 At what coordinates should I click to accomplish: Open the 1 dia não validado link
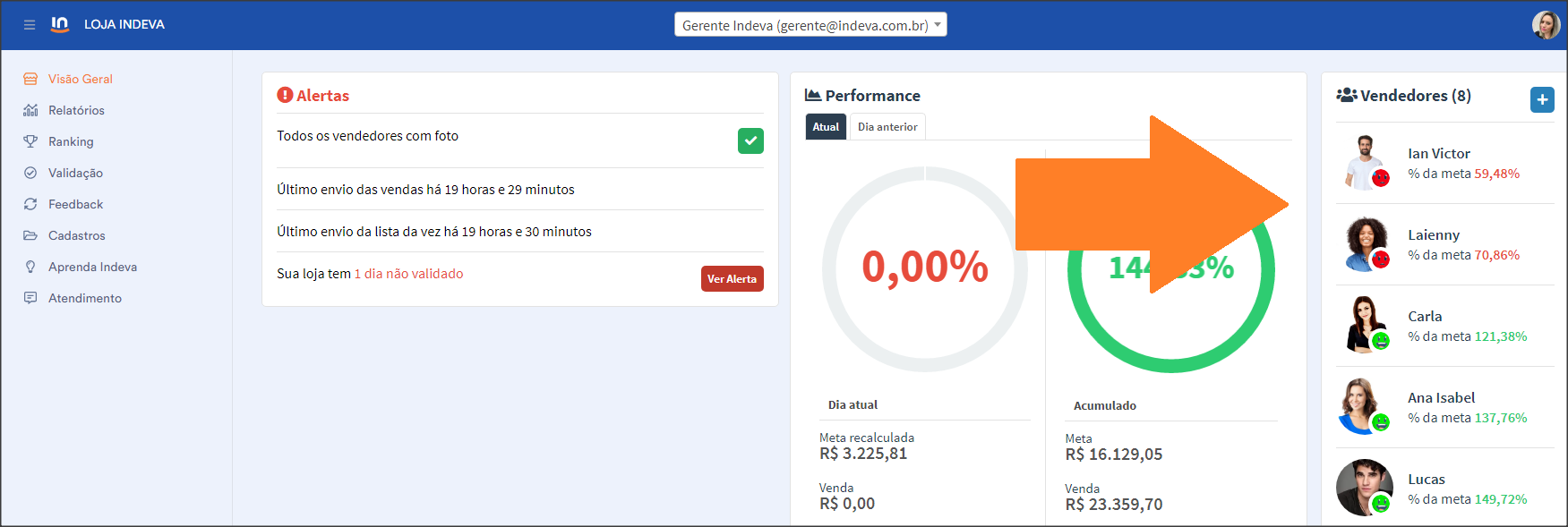(408, 274)
